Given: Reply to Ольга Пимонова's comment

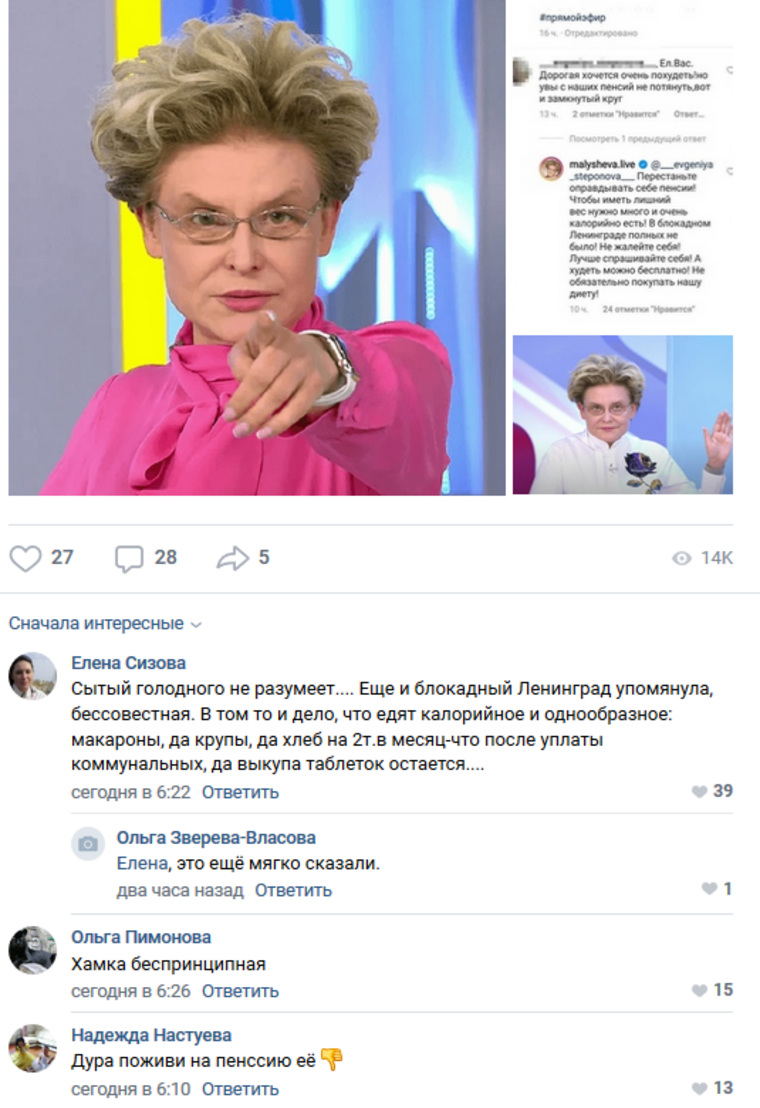Looking at the screenshot, I should pos(240,991).
